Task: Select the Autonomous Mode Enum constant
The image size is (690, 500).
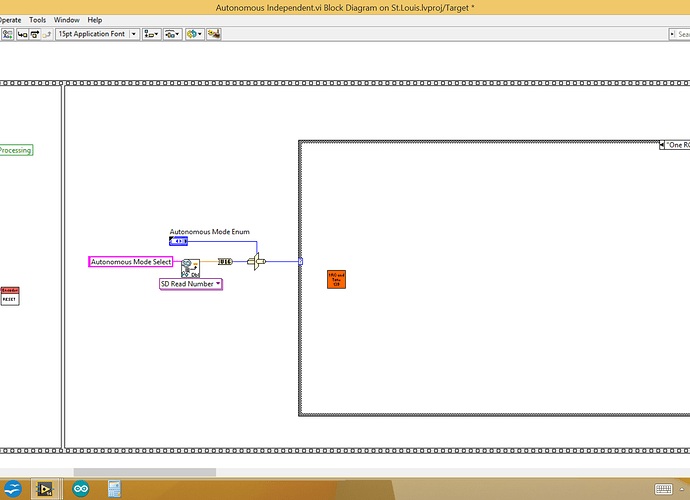Action: pos(178,241)
